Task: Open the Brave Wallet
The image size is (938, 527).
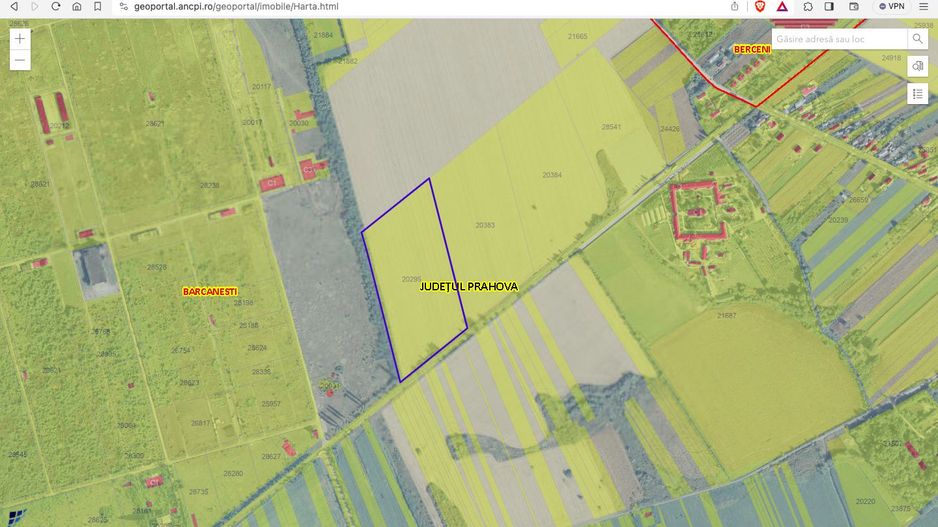Action: pyautogui.click(x=853, y=6)
